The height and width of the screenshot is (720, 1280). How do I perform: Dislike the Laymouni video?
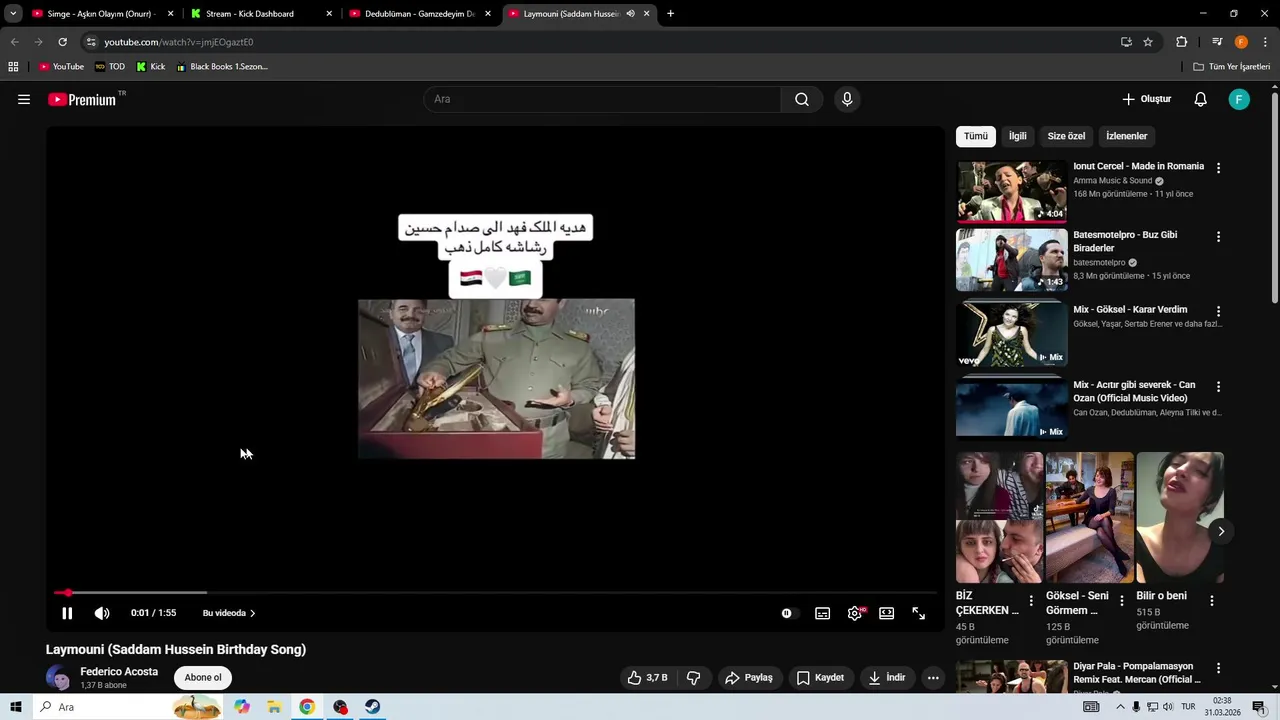coord(694,678)
